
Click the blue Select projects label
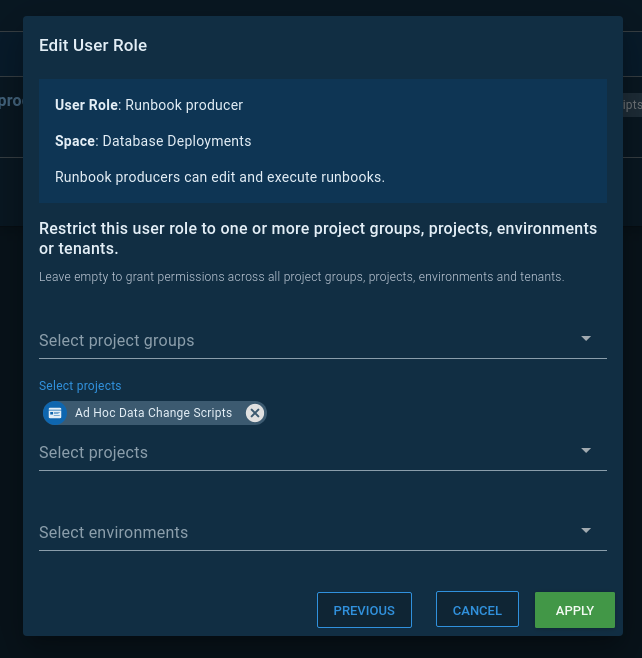pos(80,386)
